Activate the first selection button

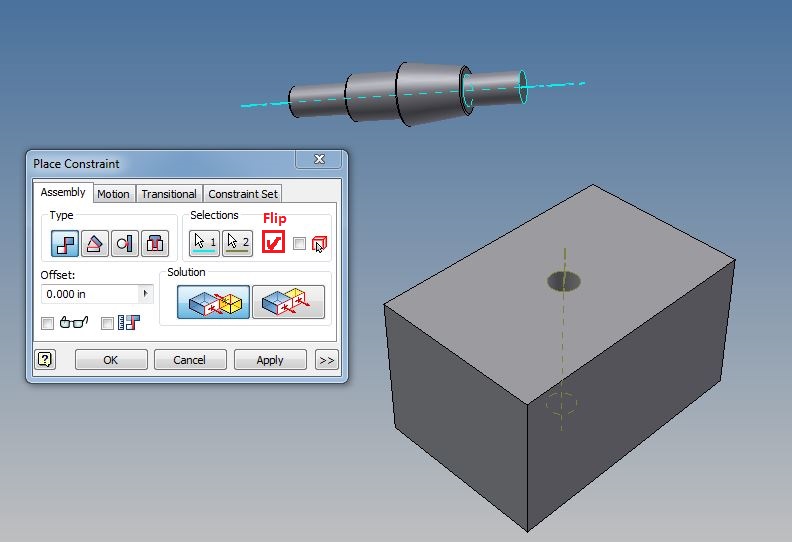click(x=205, y=243)
